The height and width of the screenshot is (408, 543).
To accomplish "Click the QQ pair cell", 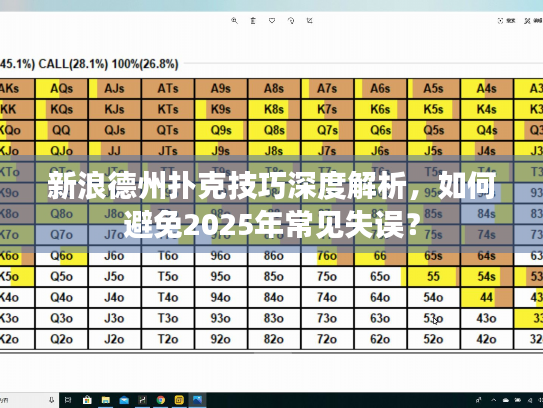I will click(x=62, y=130).
